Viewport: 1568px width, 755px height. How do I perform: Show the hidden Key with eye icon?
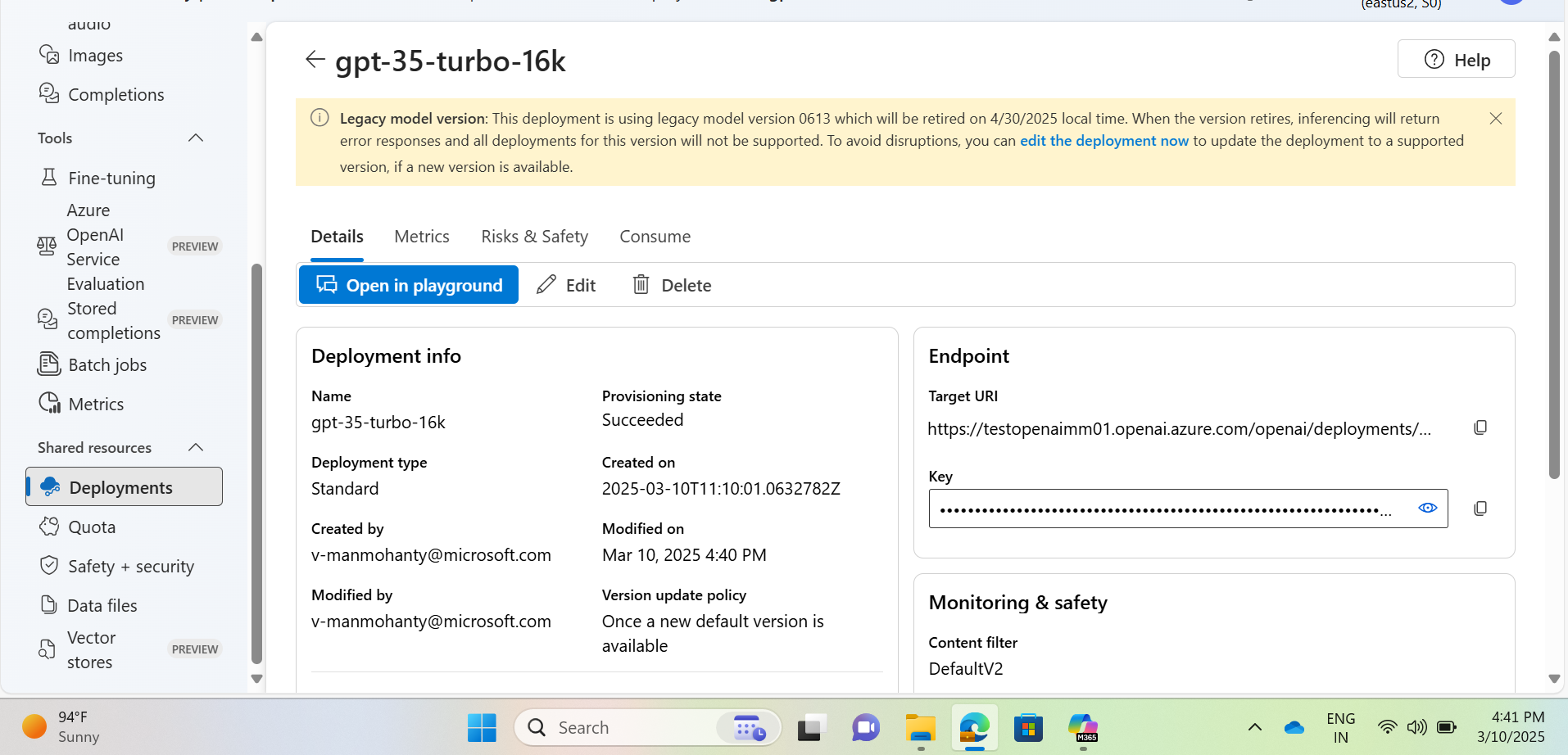tap(1428, 509)
